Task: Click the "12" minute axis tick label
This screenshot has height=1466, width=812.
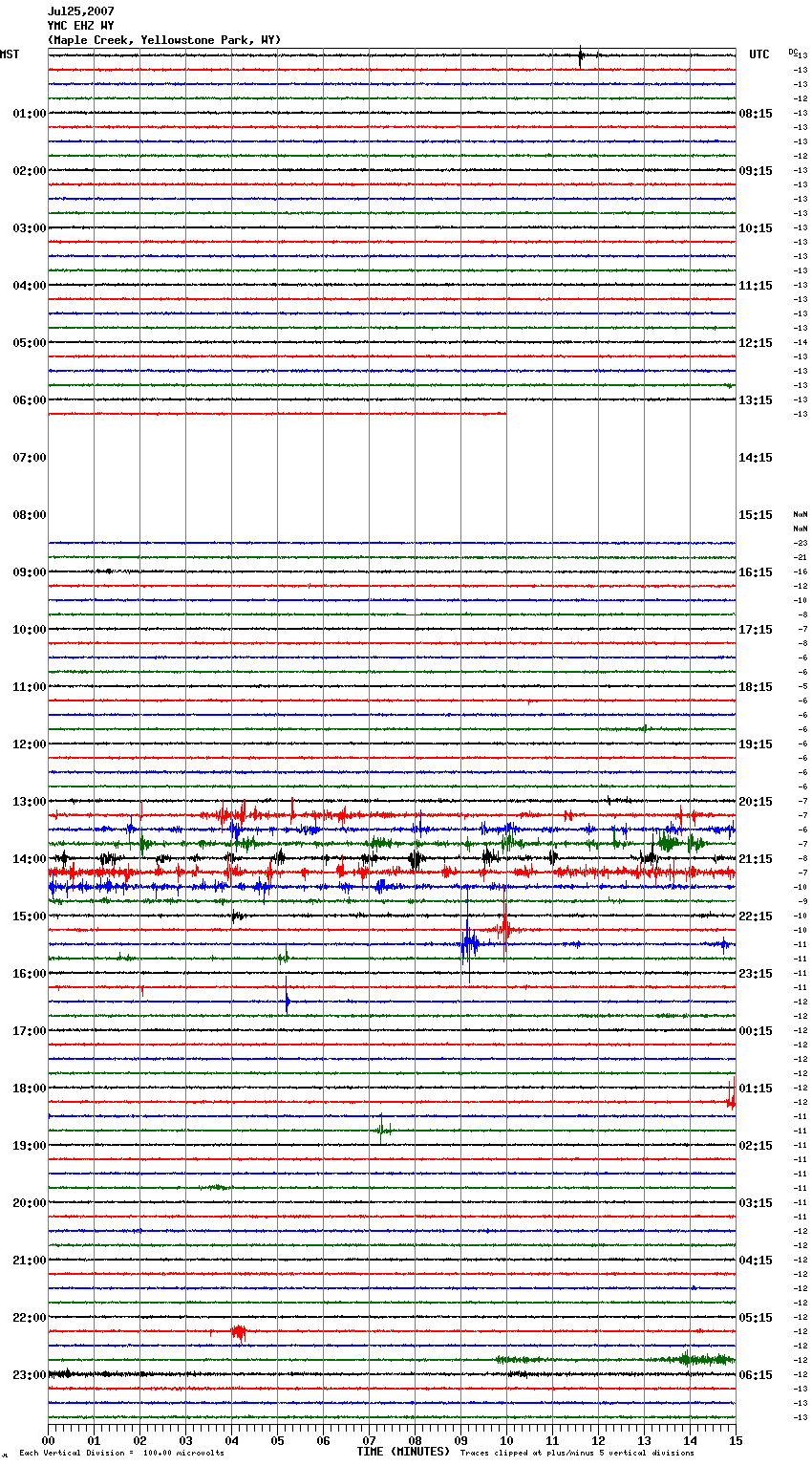Action: tap(598, 1440)
